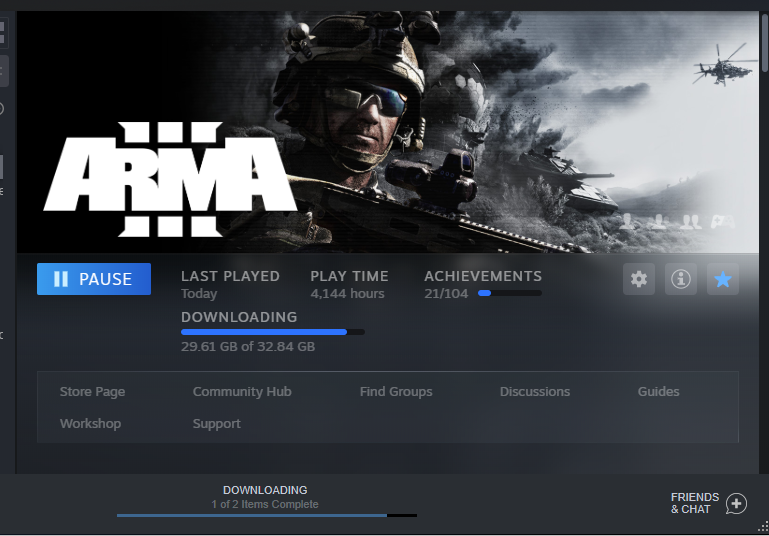Viewport: 769px width, 536px height.
Task: Click the Arma 3 hero banner image
Action: coord(388,132)
